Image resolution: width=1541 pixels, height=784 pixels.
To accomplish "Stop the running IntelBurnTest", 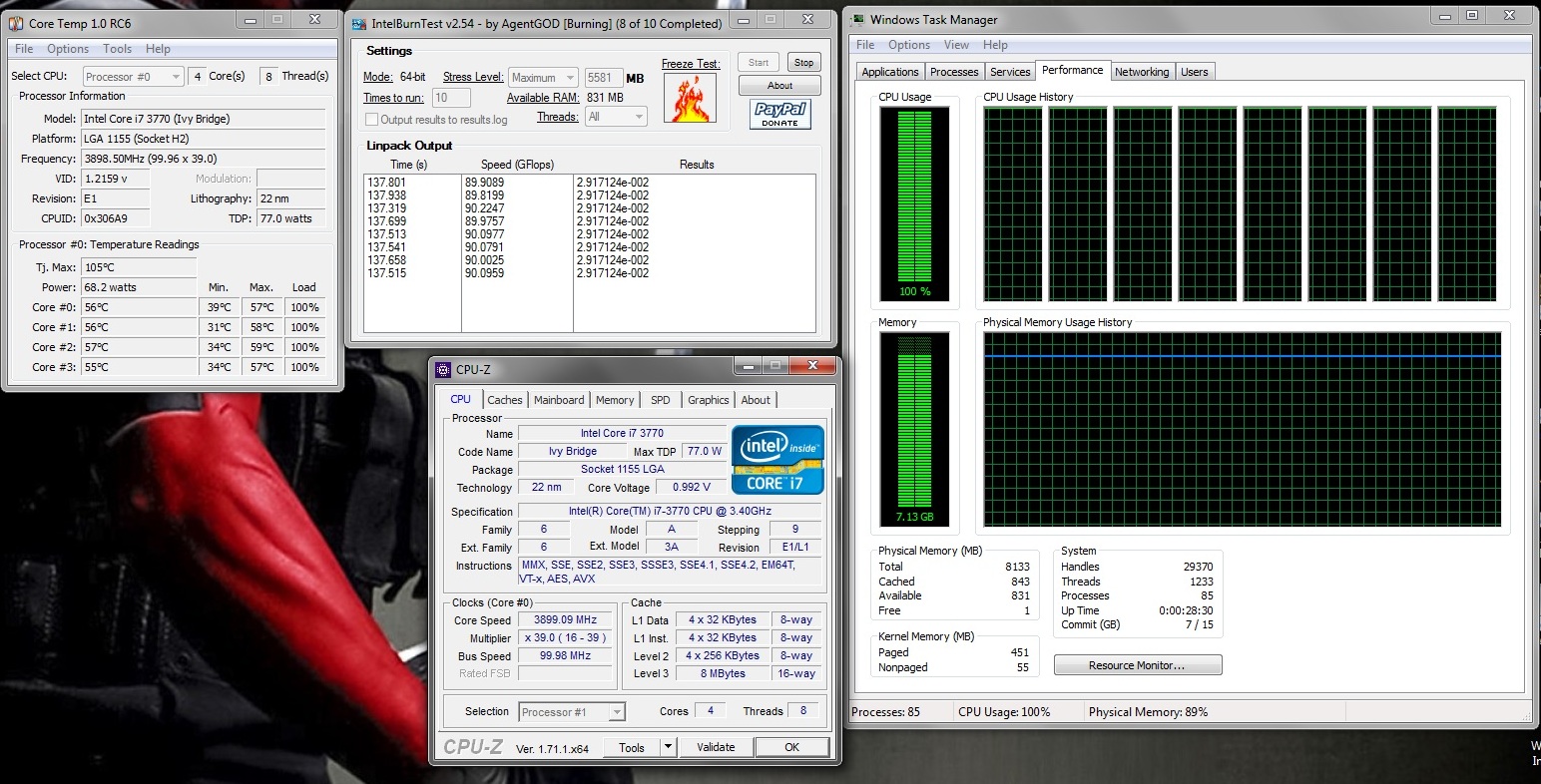I will point(803,62).
